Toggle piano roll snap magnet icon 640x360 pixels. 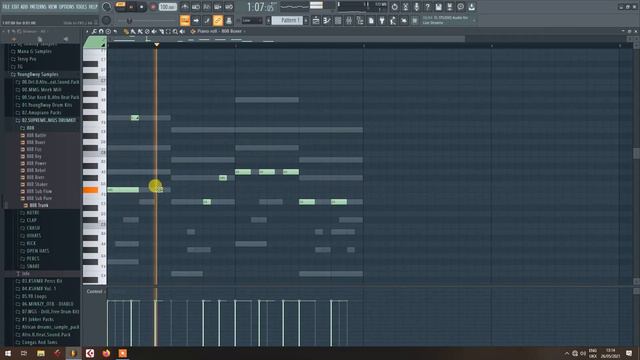pos(101,31)
